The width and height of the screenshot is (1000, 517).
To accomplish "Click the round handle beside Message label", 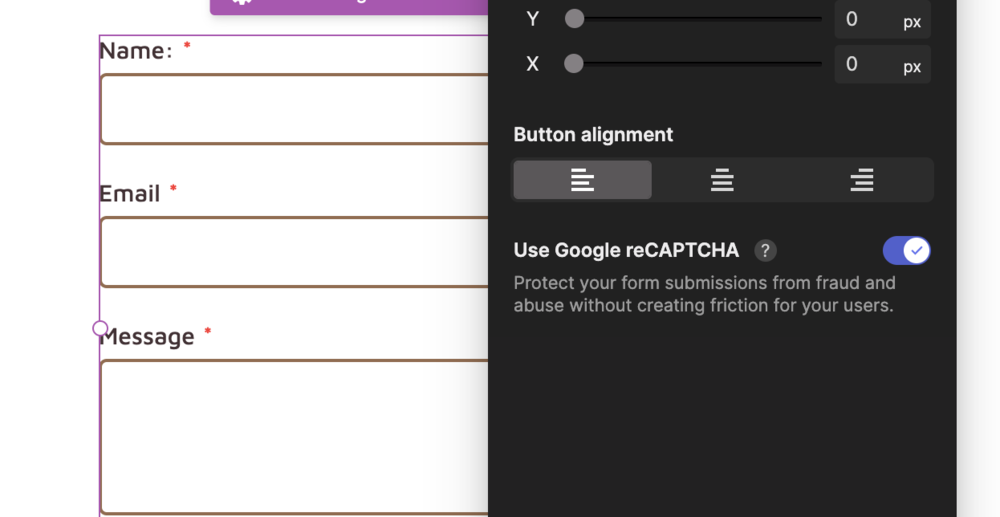I will pos(100,328).
